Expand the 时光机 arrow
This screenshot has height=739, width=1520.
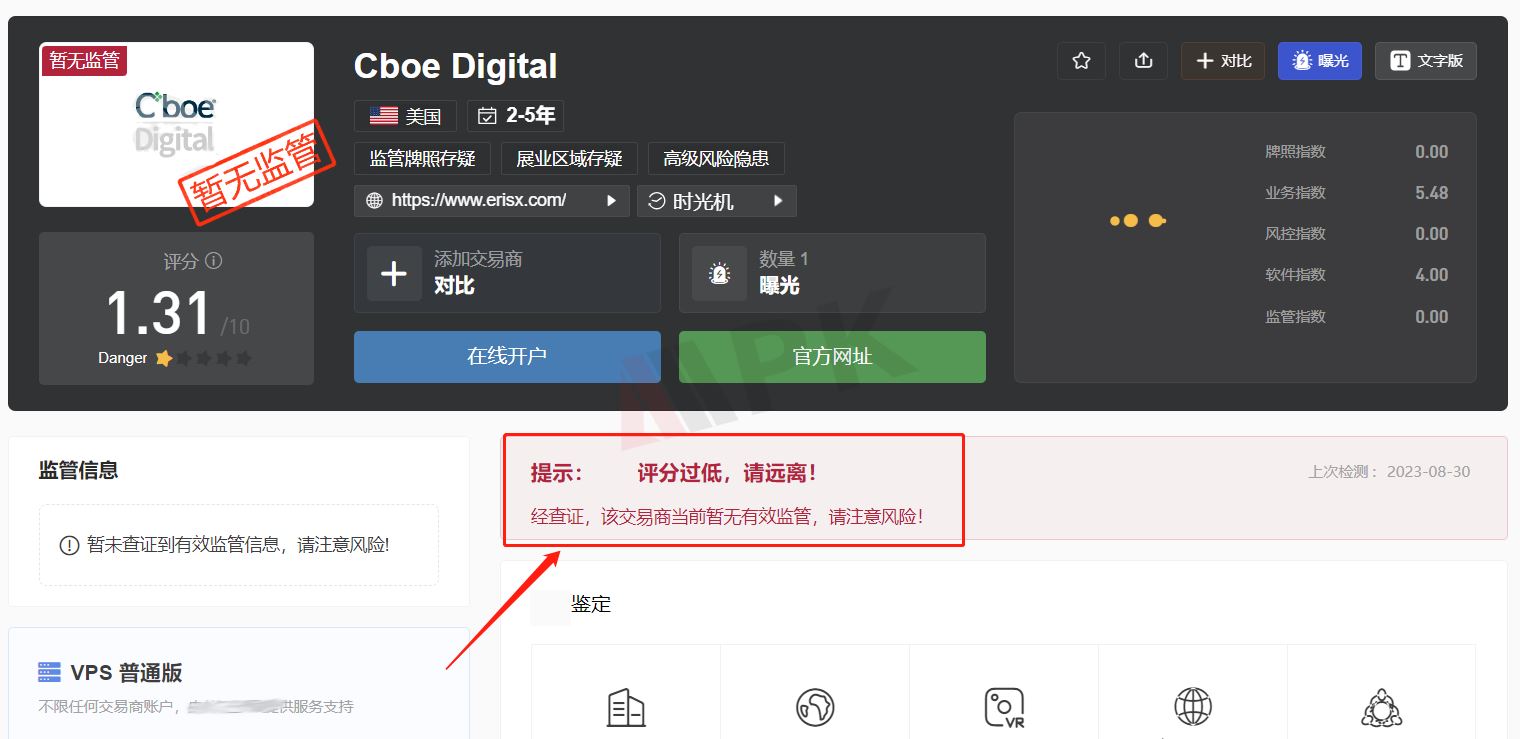777,201
